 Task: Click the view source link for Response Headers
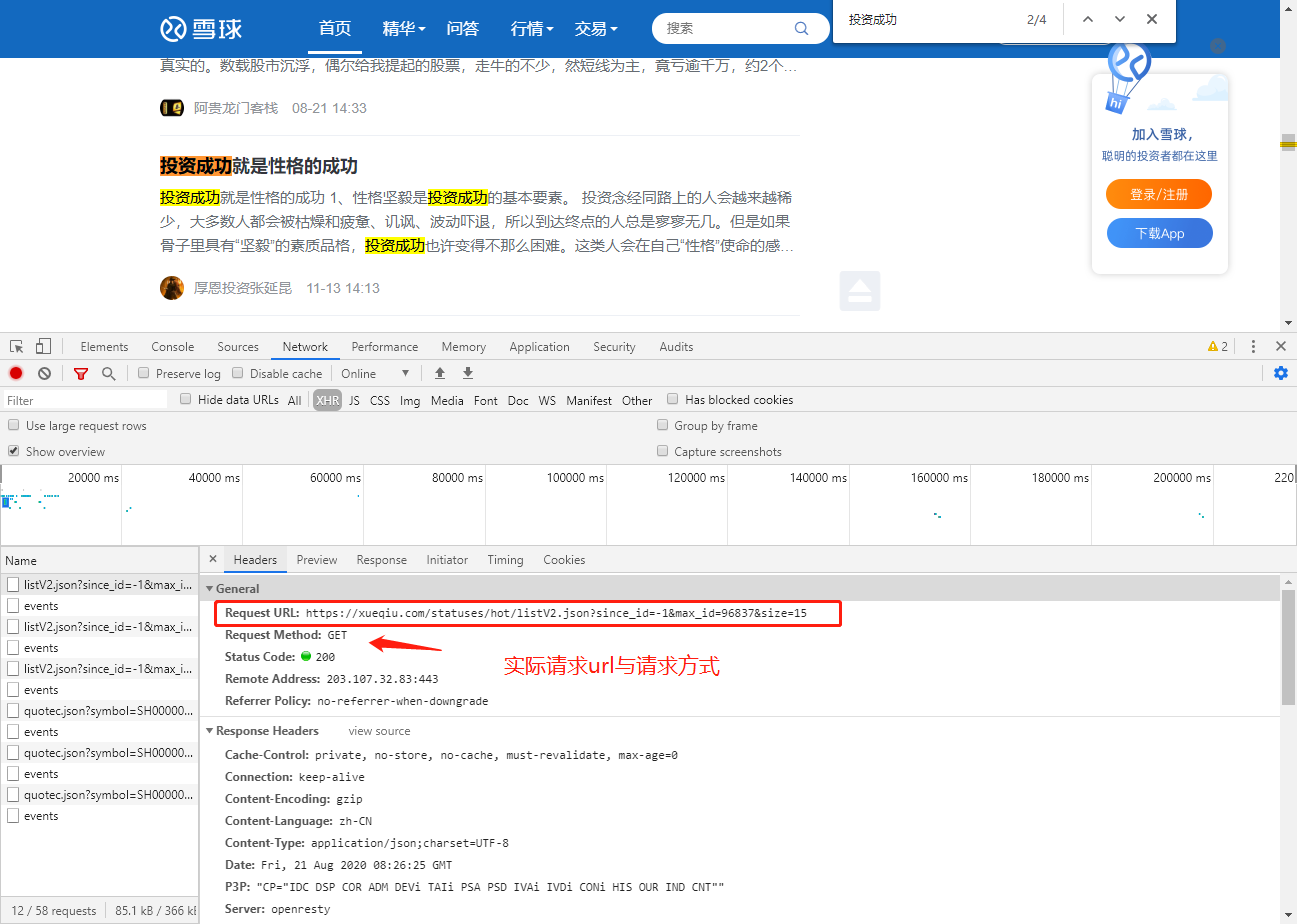point(378,730)
